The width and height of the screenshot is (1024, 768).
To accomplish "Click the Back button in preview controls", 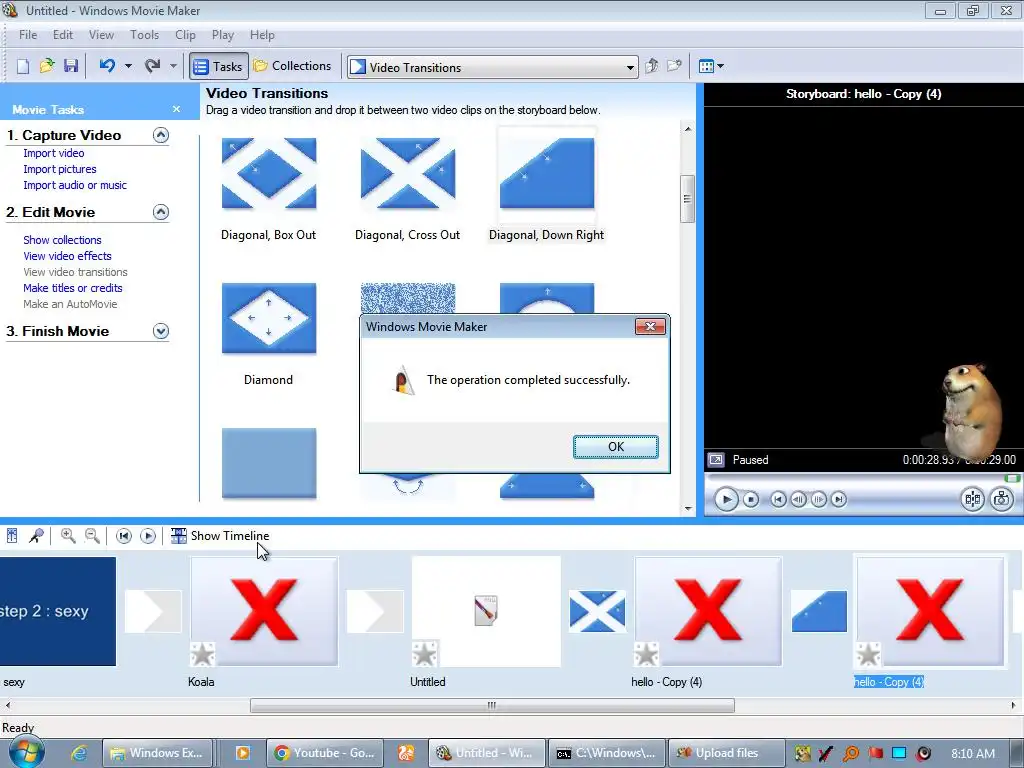I will pos(778,500).
